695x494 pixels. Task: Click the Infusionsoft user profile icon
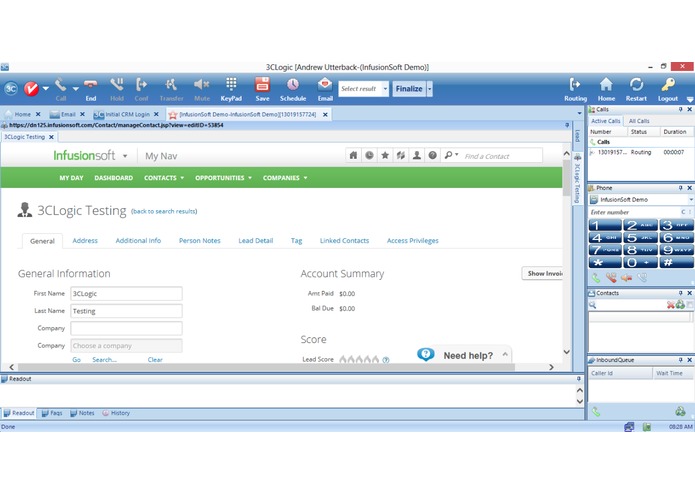pos(417,156)
